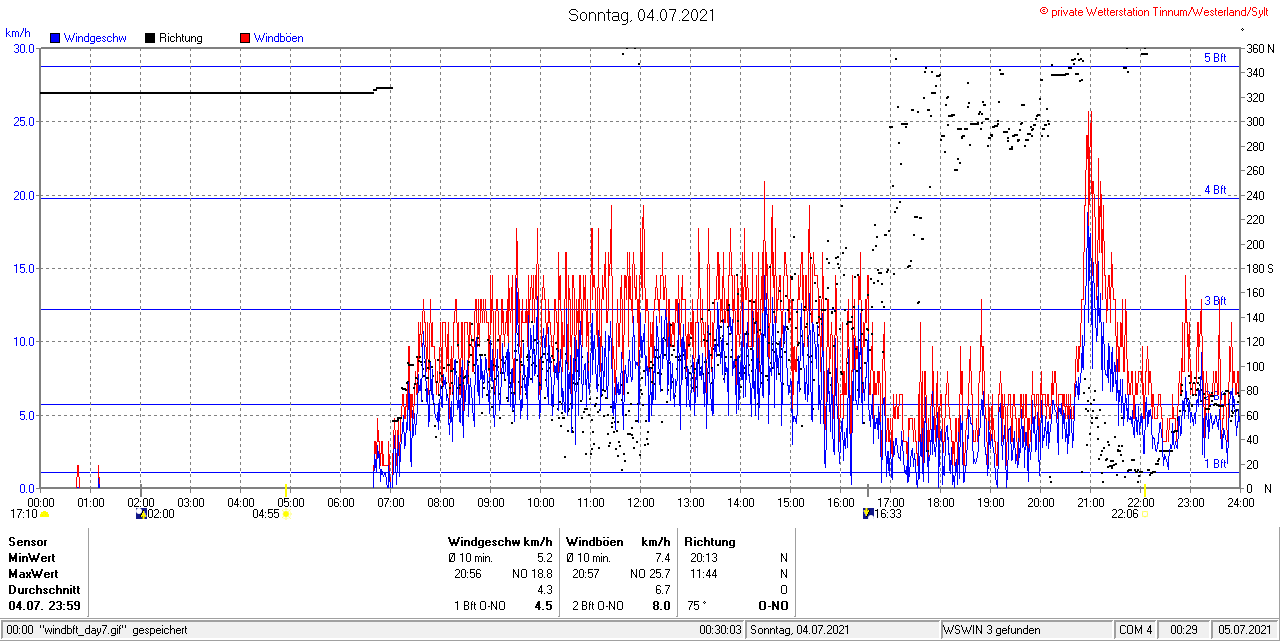Click the 21:00 time axis tick label
1280x641 pixels.
click(x=1091, y=502)
